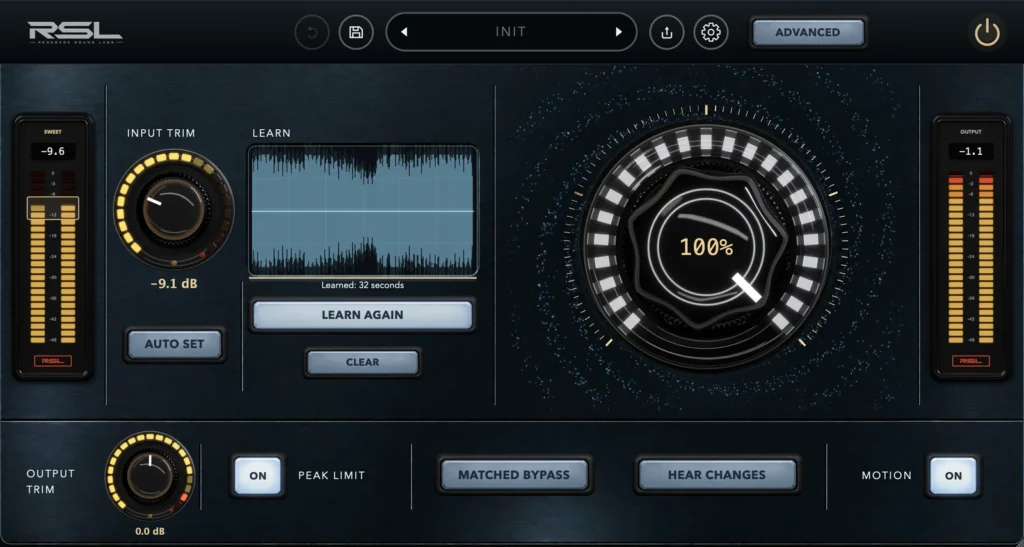Viewport: 1024px width, 547px height.
Task: Click CLEAR to reset learned audio
Action: [362, 362]
